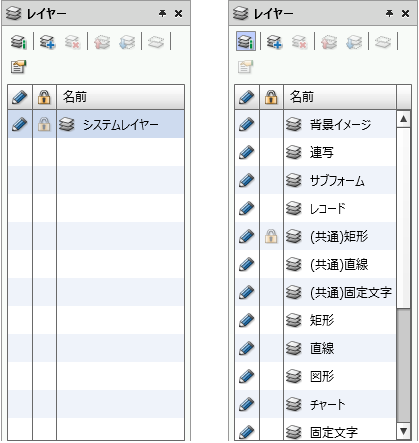Toggle edit pencil for レコード layer

tap(247, 208)
